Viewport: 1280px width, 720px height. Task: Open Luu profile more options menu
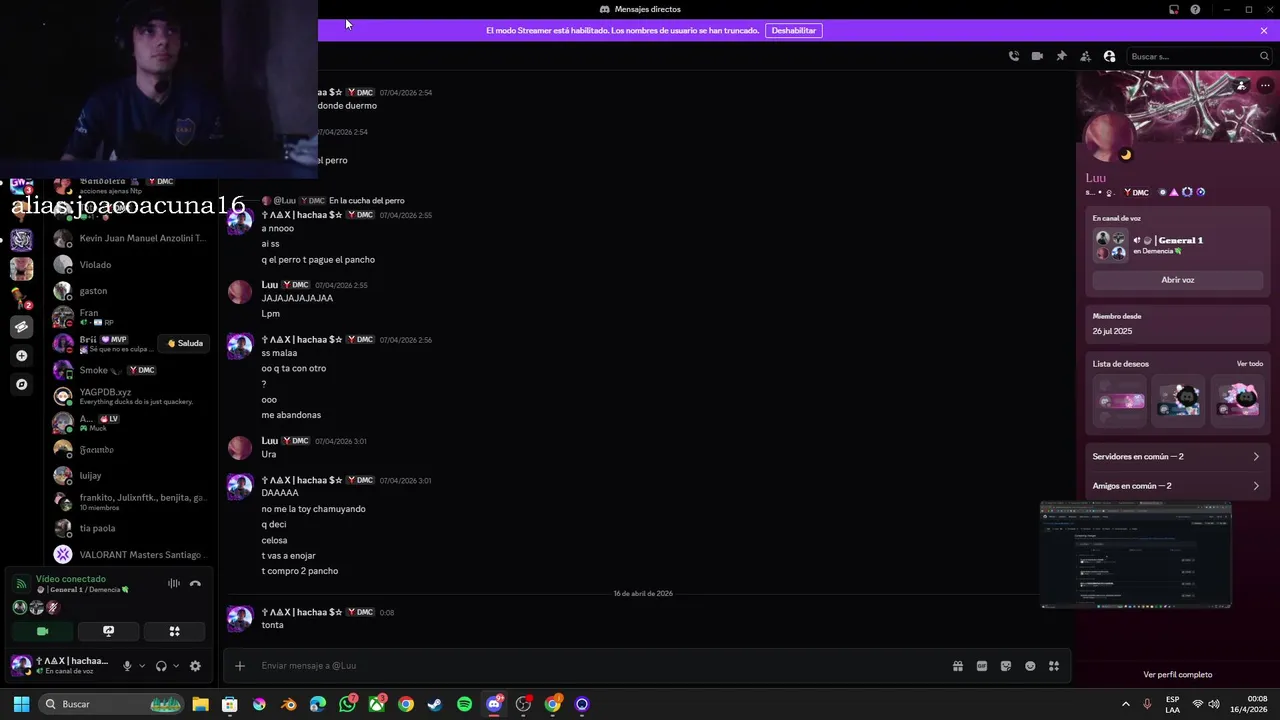tap(1265, 86)
